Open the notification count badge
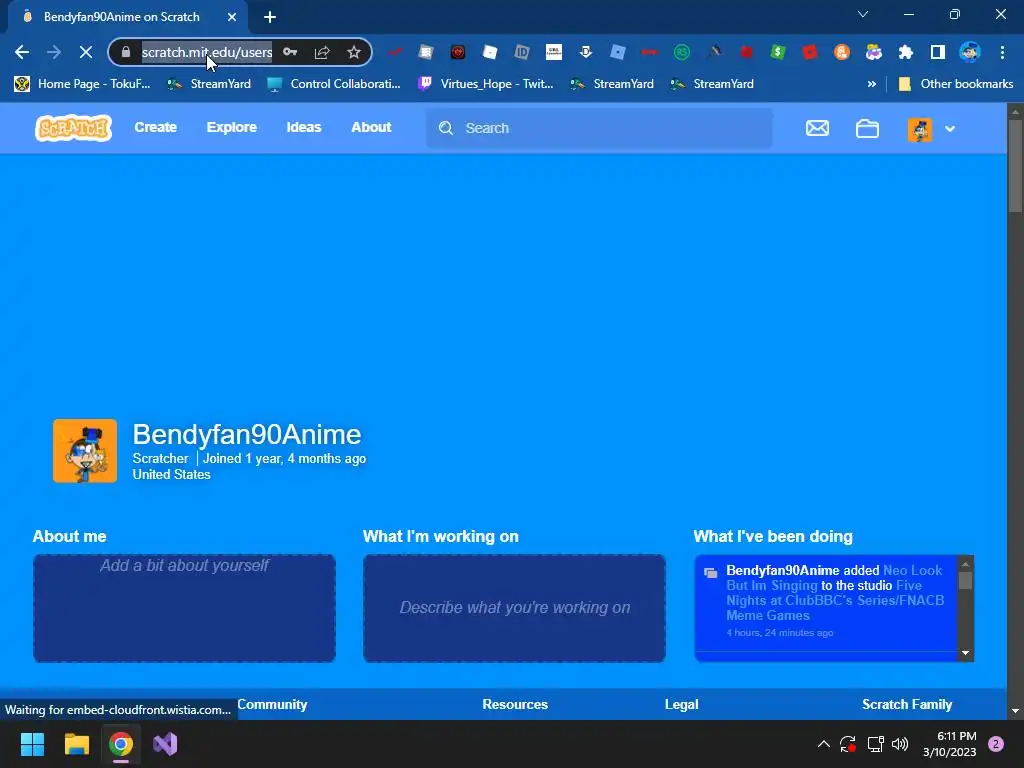1024x768 pixels. [996, 744]
